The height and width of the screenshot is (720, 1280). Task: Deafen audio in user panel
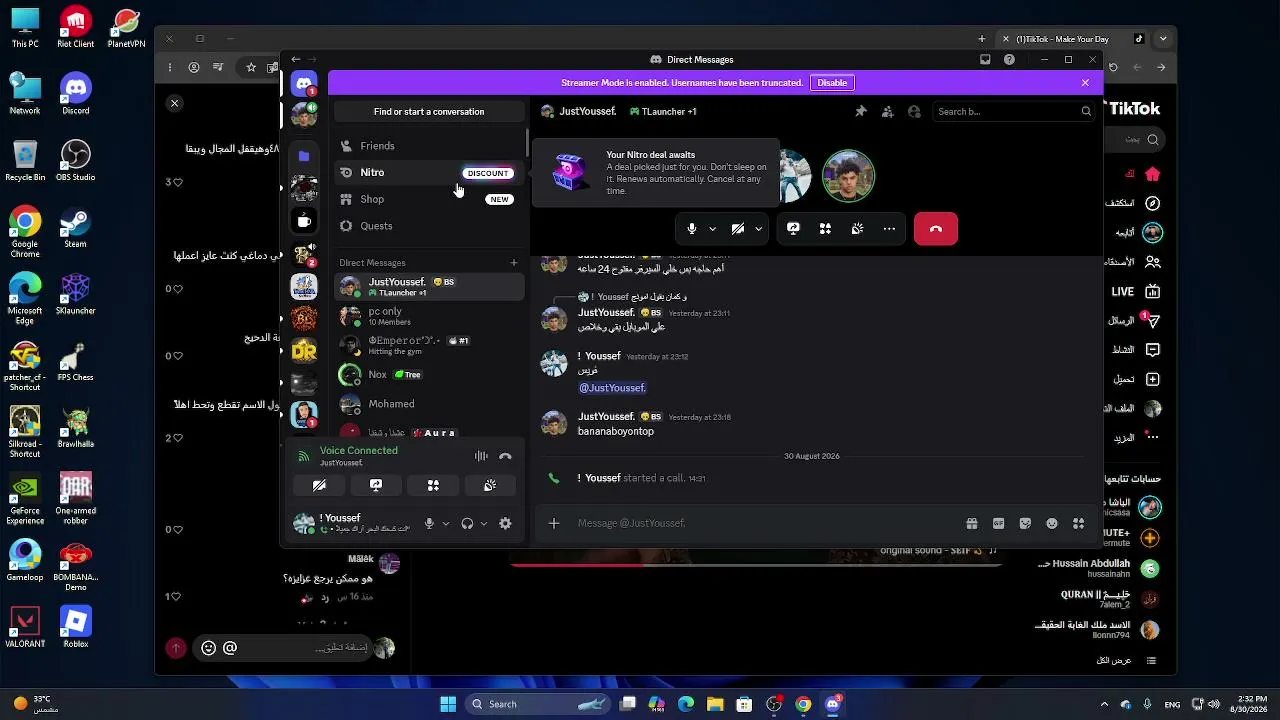click(467, 523)
